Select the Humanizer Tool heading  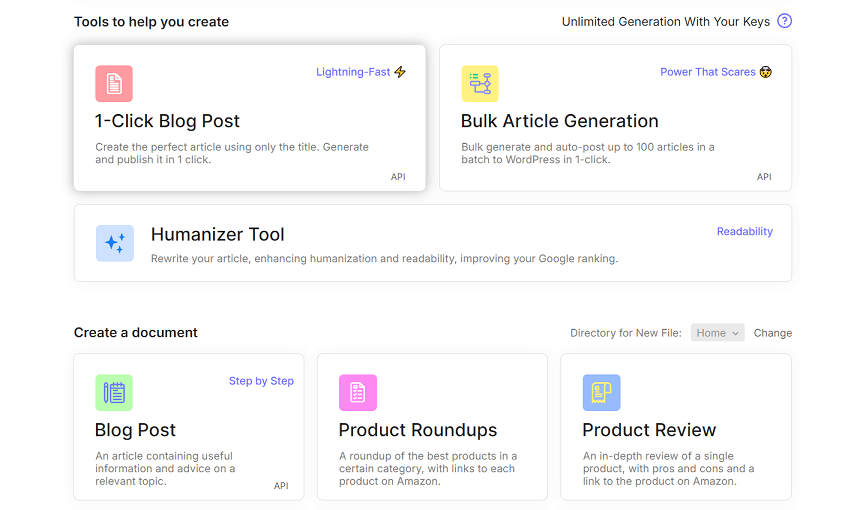pos(217,234)
